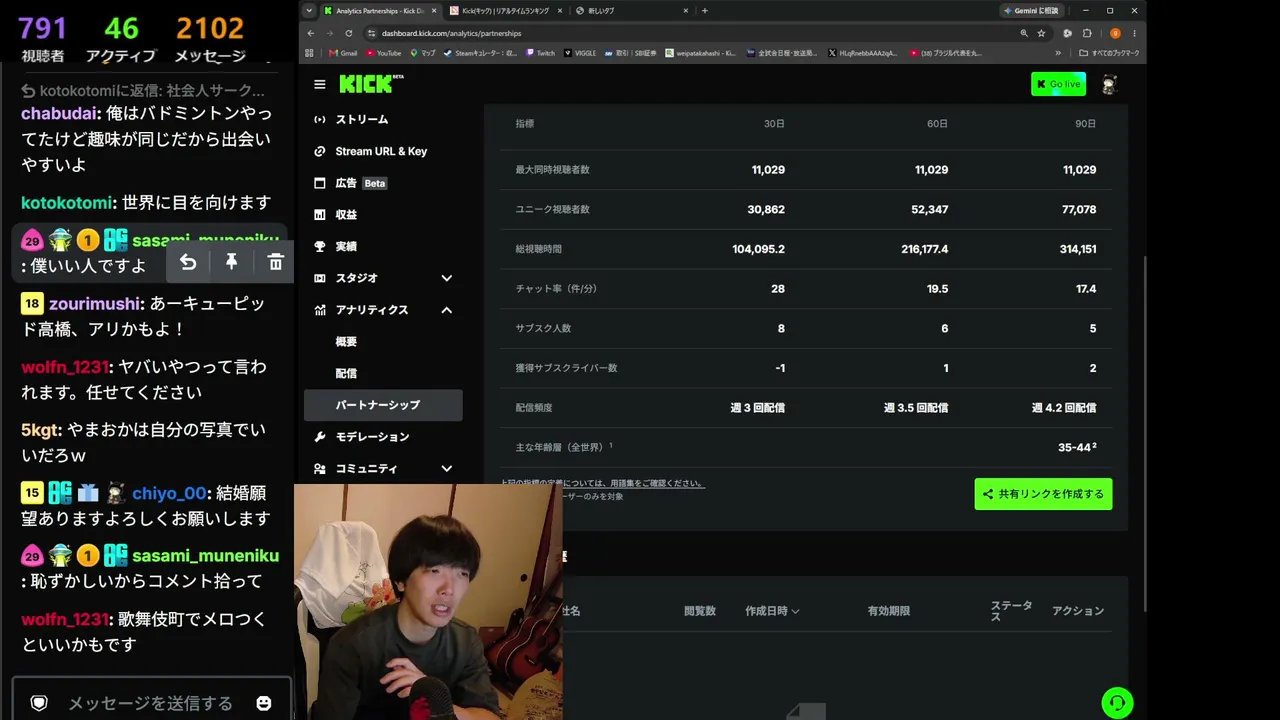Open the green support chat bubble
Screen dimensions: 1280x720
coord(1117,702)
